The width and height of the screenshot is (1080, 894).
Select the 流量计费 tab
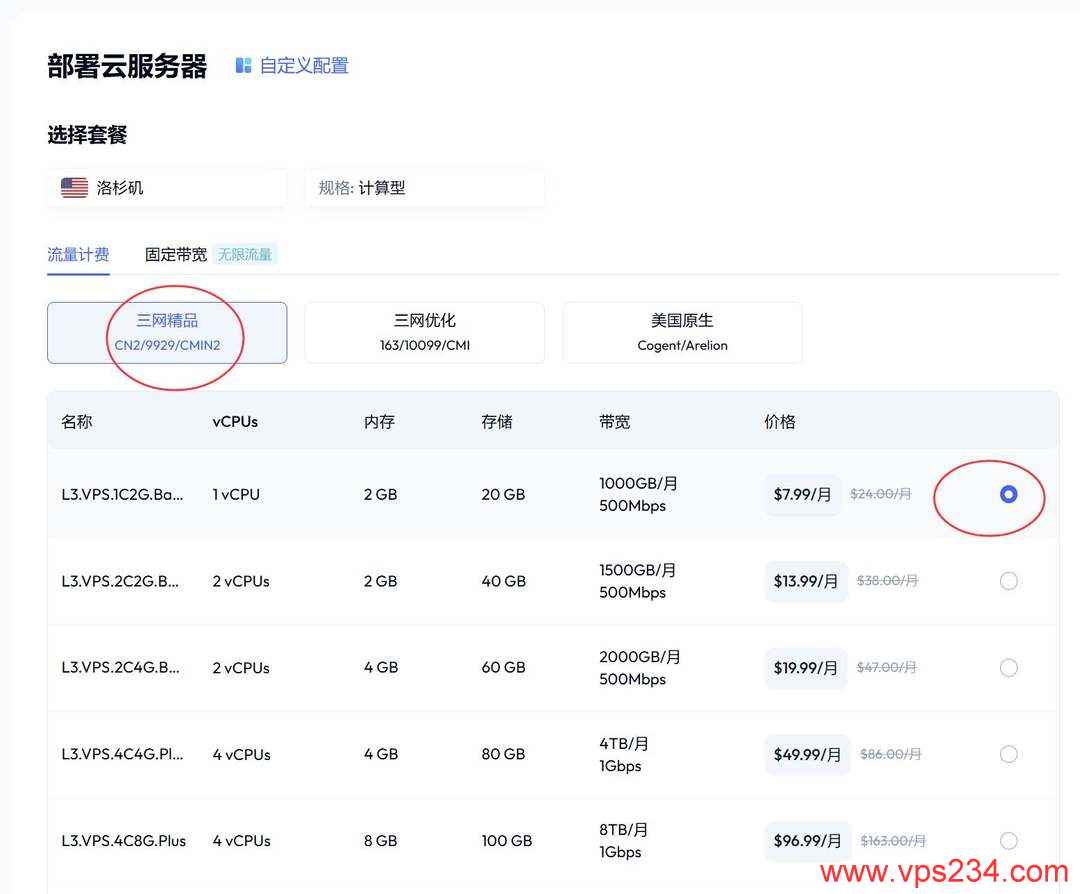79,254
